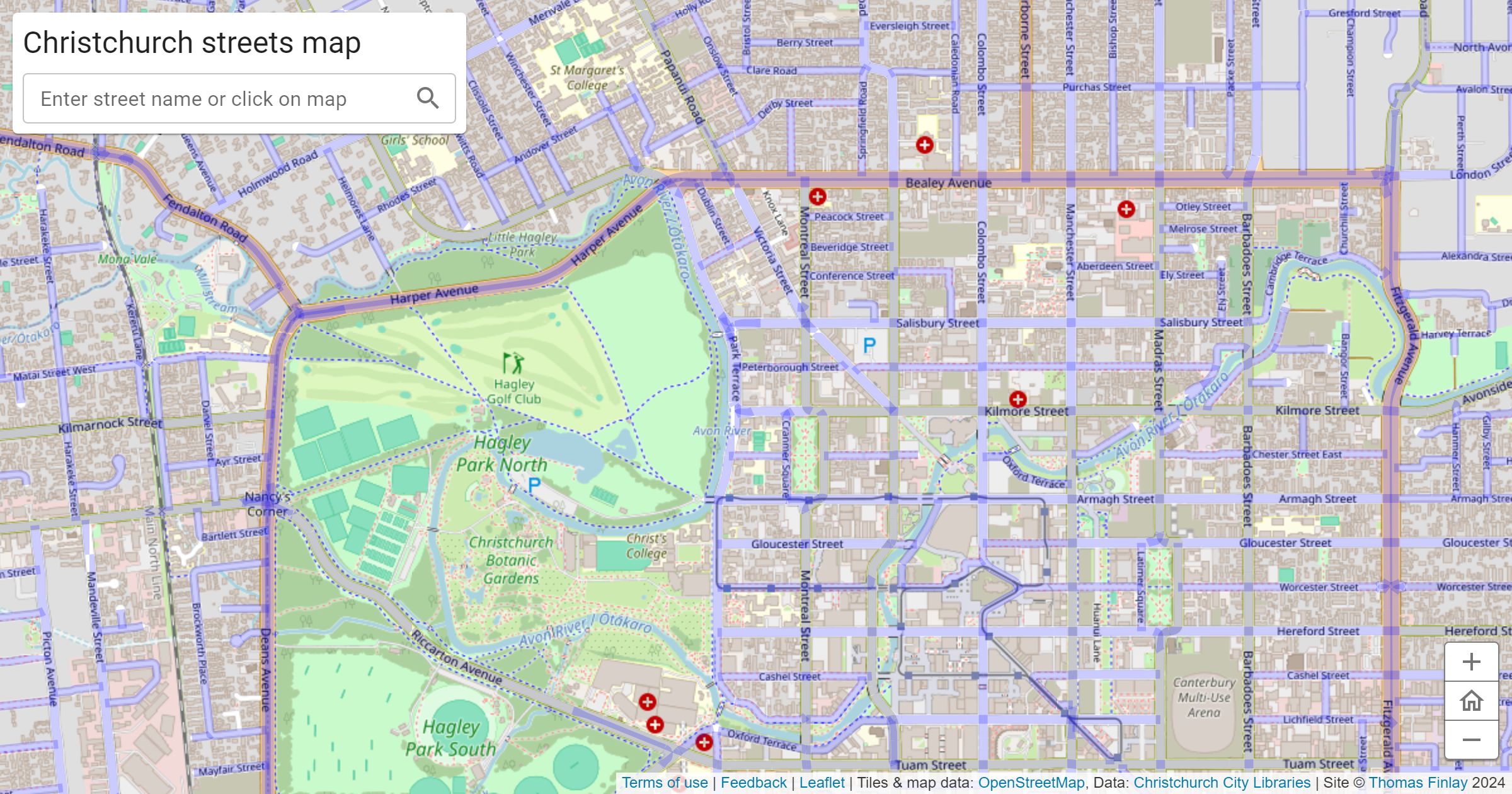1512x794 pixels.
Task: Click the Holmwood Road label
Action: (278, 175)
